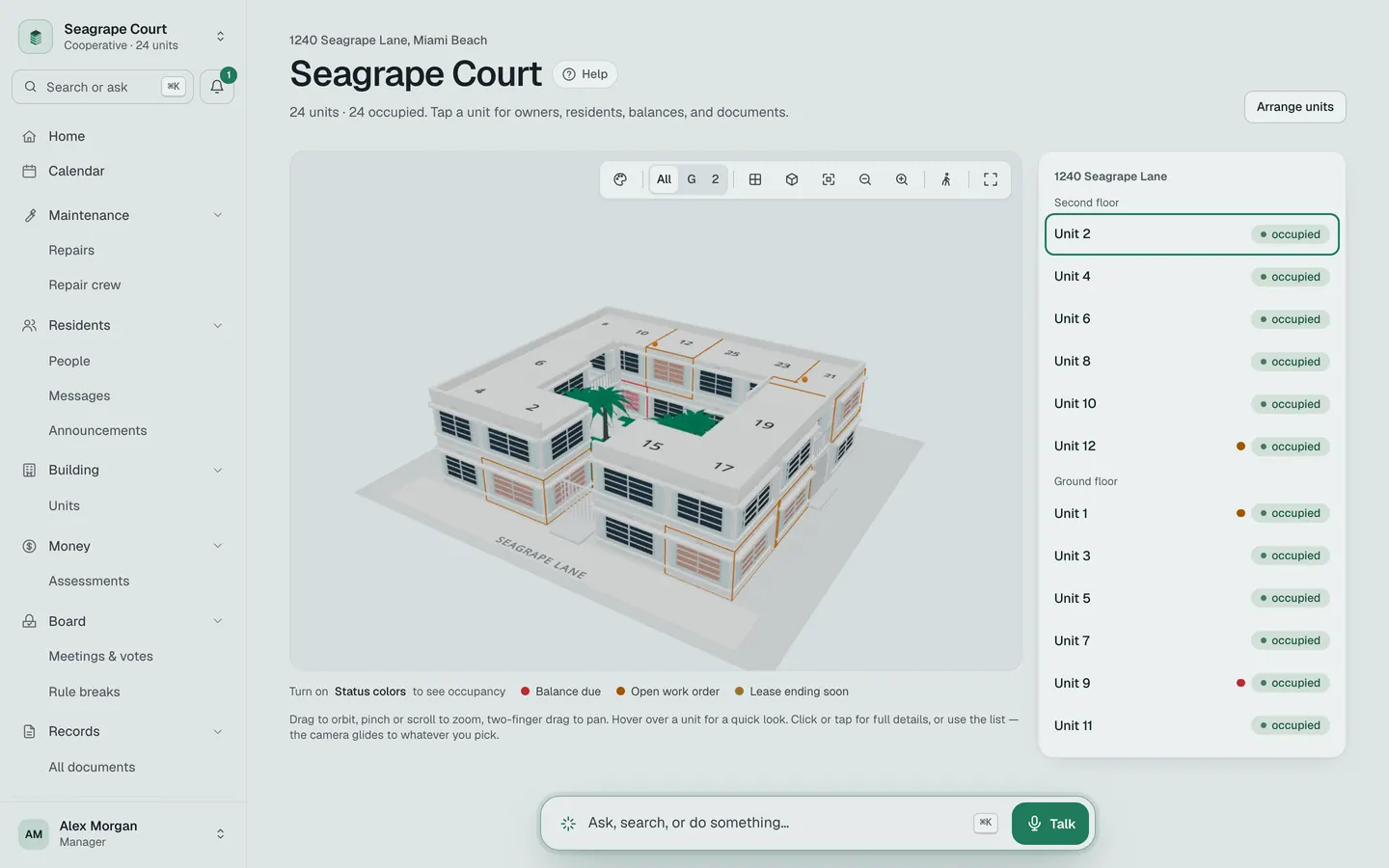Open Alex Morgan account menu
The height and width of the screenshot is (868, 1389).
pyautogui.click(x=123, y=833)
